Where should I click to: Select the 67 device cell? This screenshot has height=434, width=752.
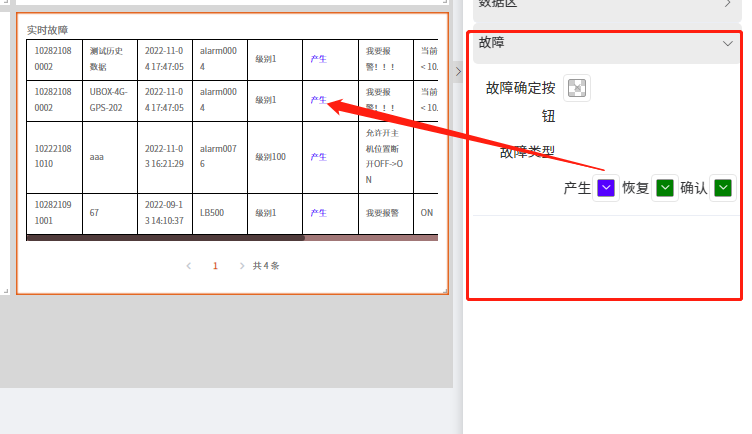point(110,213)
